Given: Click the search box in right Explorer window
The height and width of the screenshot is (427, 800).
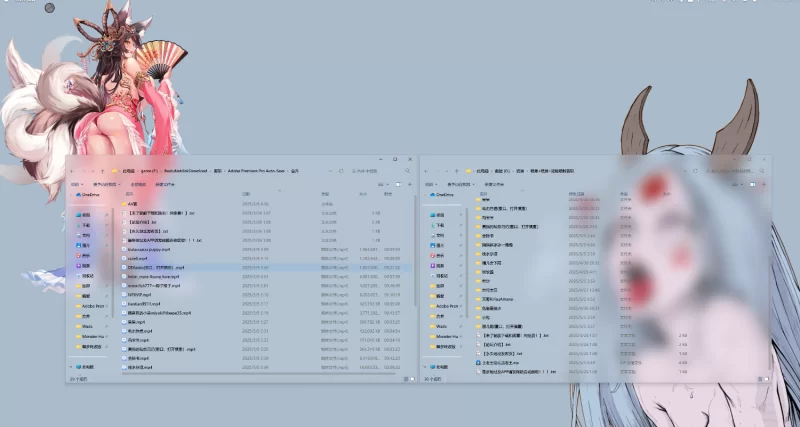Looking at the screenshot, I should [x=735, y=171].
